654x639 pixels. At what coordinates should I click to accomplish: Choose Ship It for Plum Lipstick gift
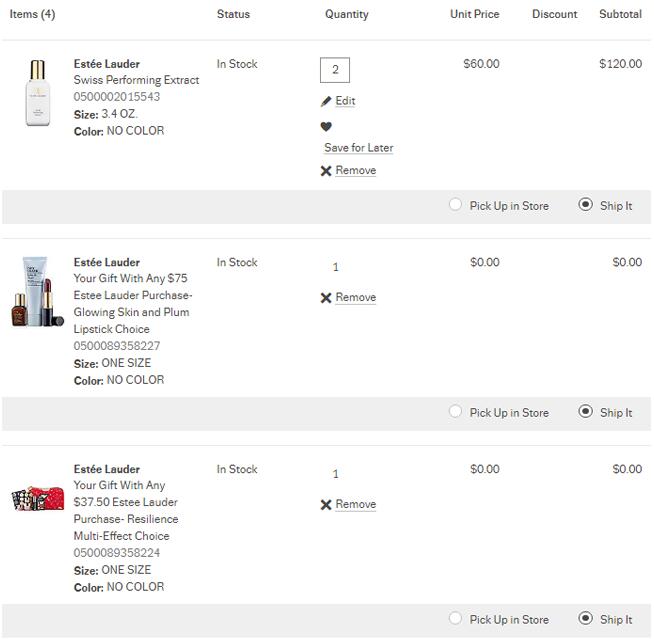(586, 412)
